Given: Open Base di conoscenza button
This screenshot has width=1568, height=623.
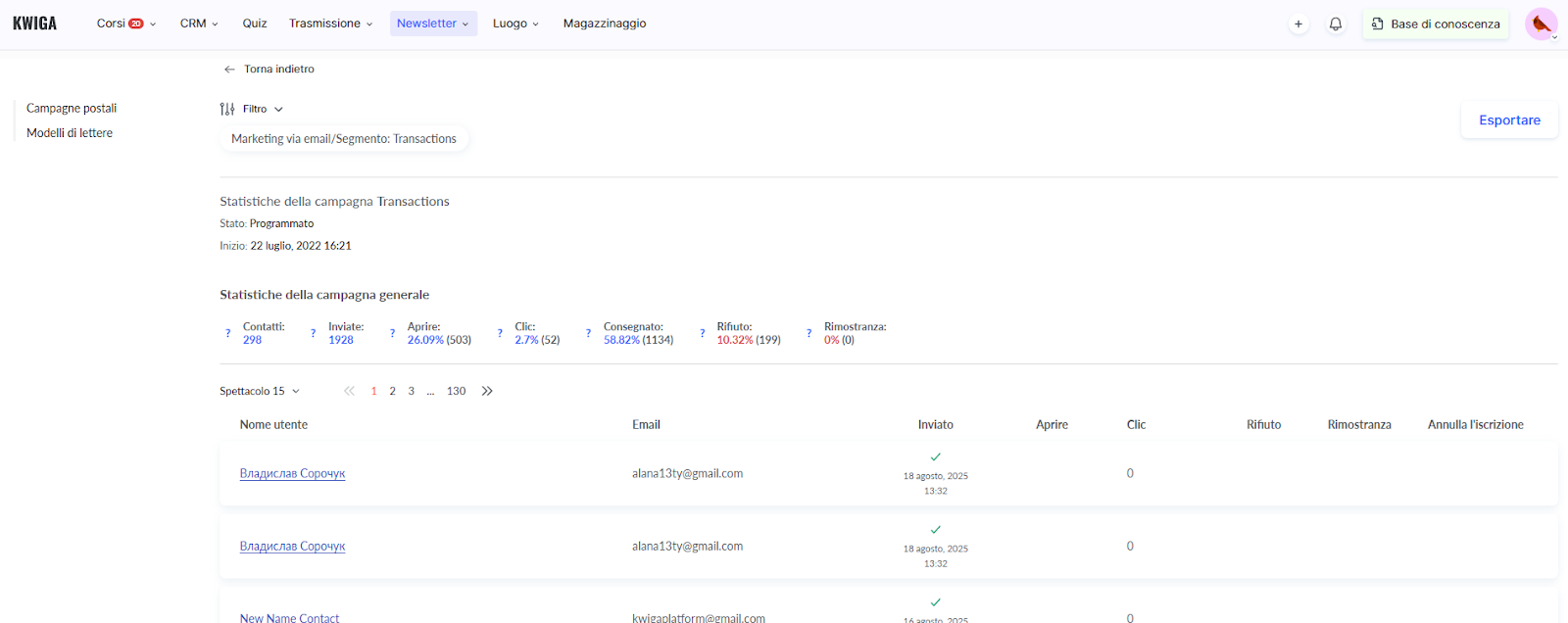Looking at the screenshot, I should (x=1436, y=24).
